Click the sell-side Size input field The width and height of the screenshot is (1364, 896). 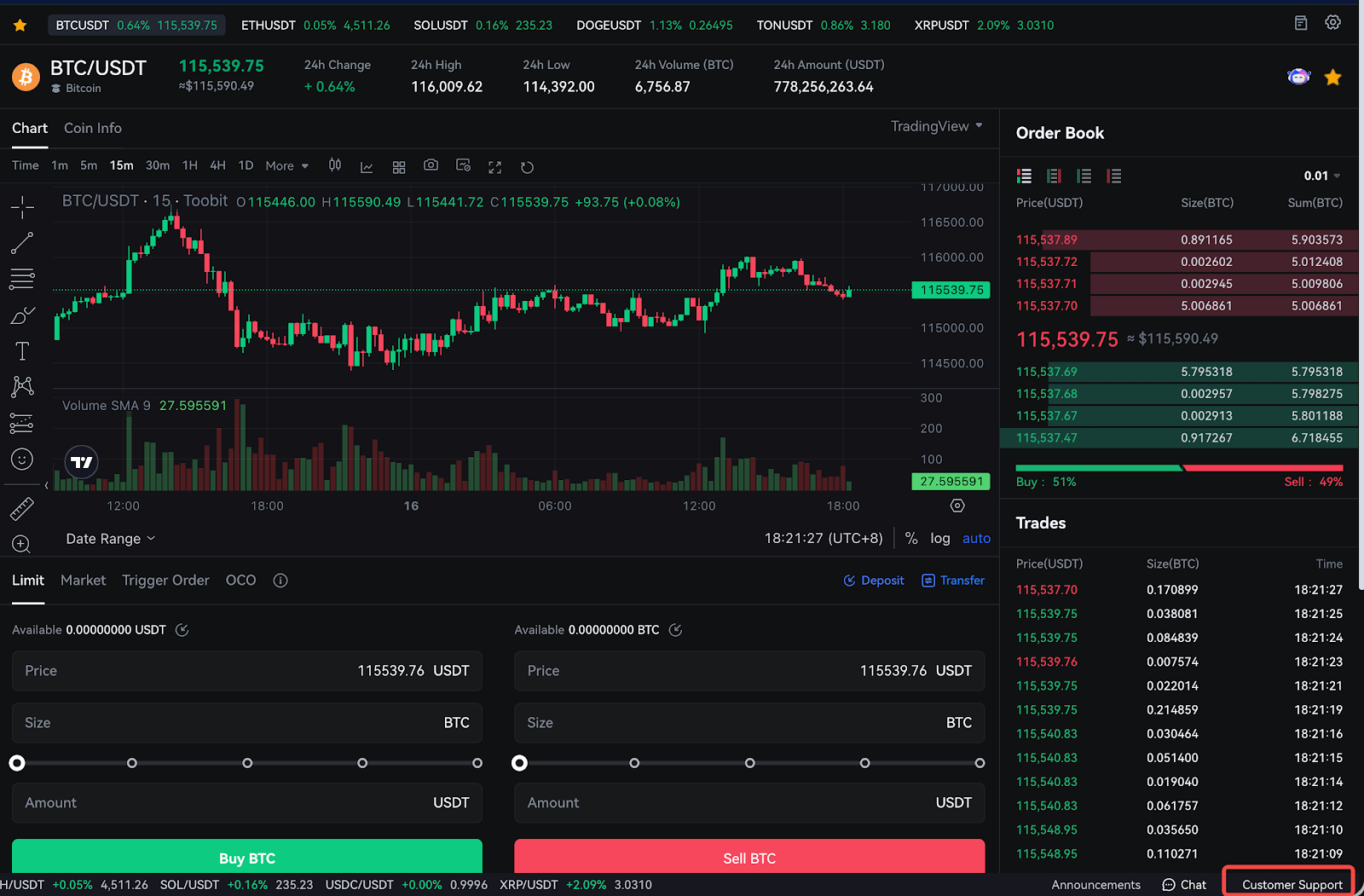(x=749, y=723)
